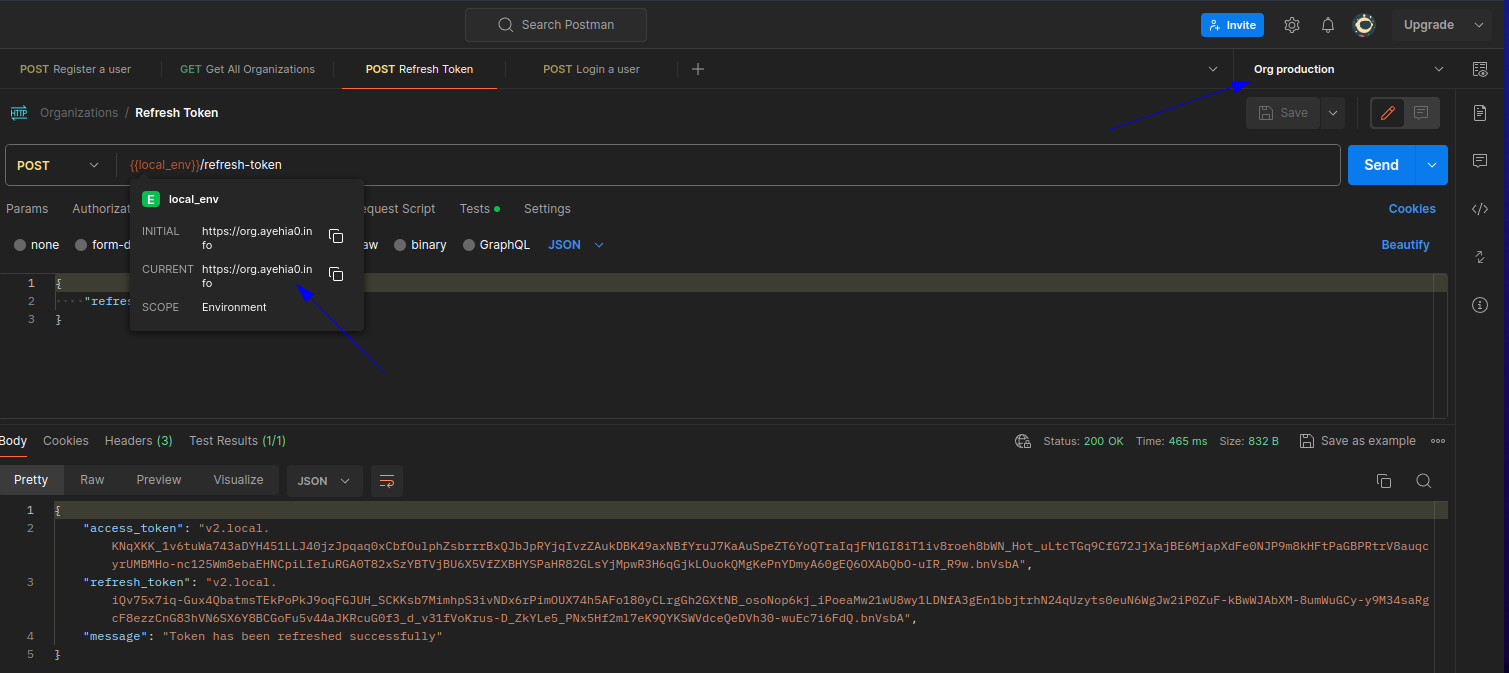Open the POST method dropdown
The image size is (1509, 673).
pos(60,165)
